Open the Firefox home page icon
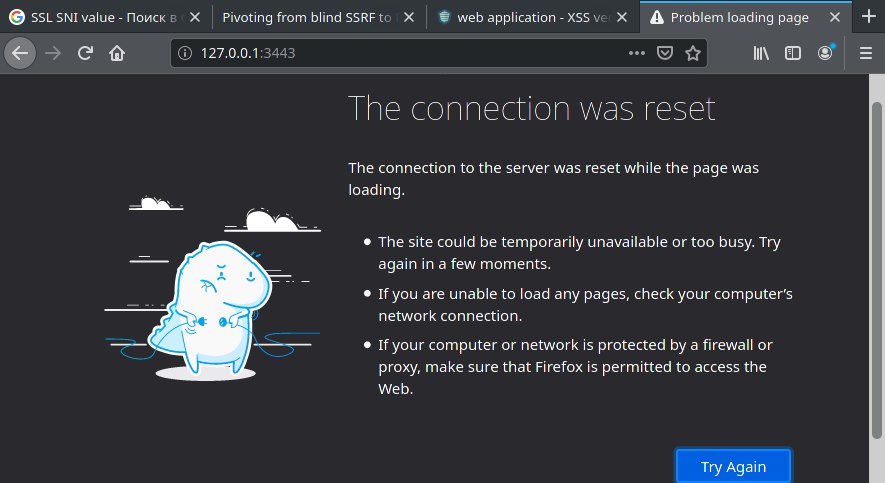This screenshot has height=483, width=885. [x=117, y=53]
